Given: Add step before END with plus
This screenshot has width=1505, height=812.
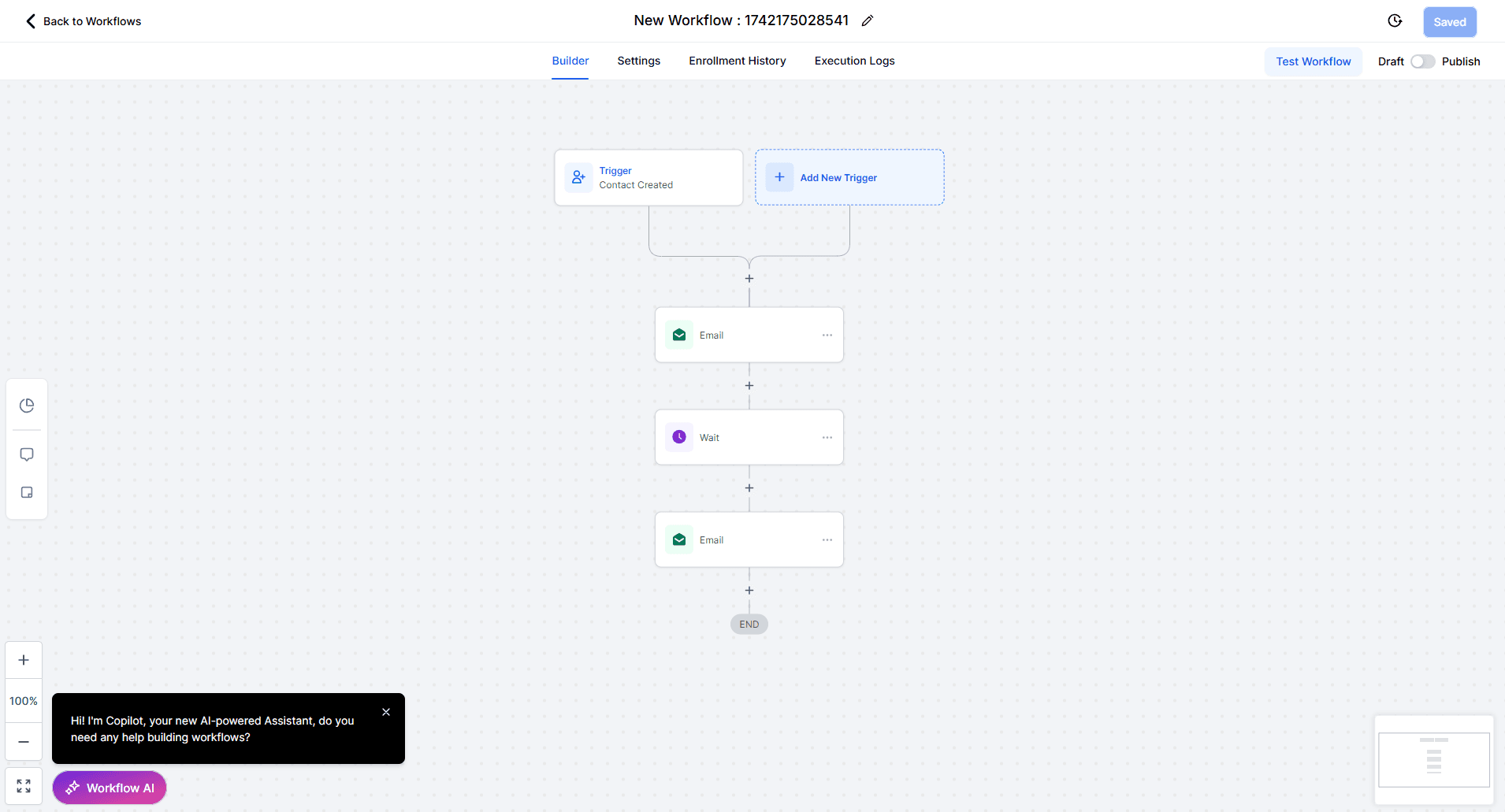Looking at the screenshot, I should (x=749, y=591).
